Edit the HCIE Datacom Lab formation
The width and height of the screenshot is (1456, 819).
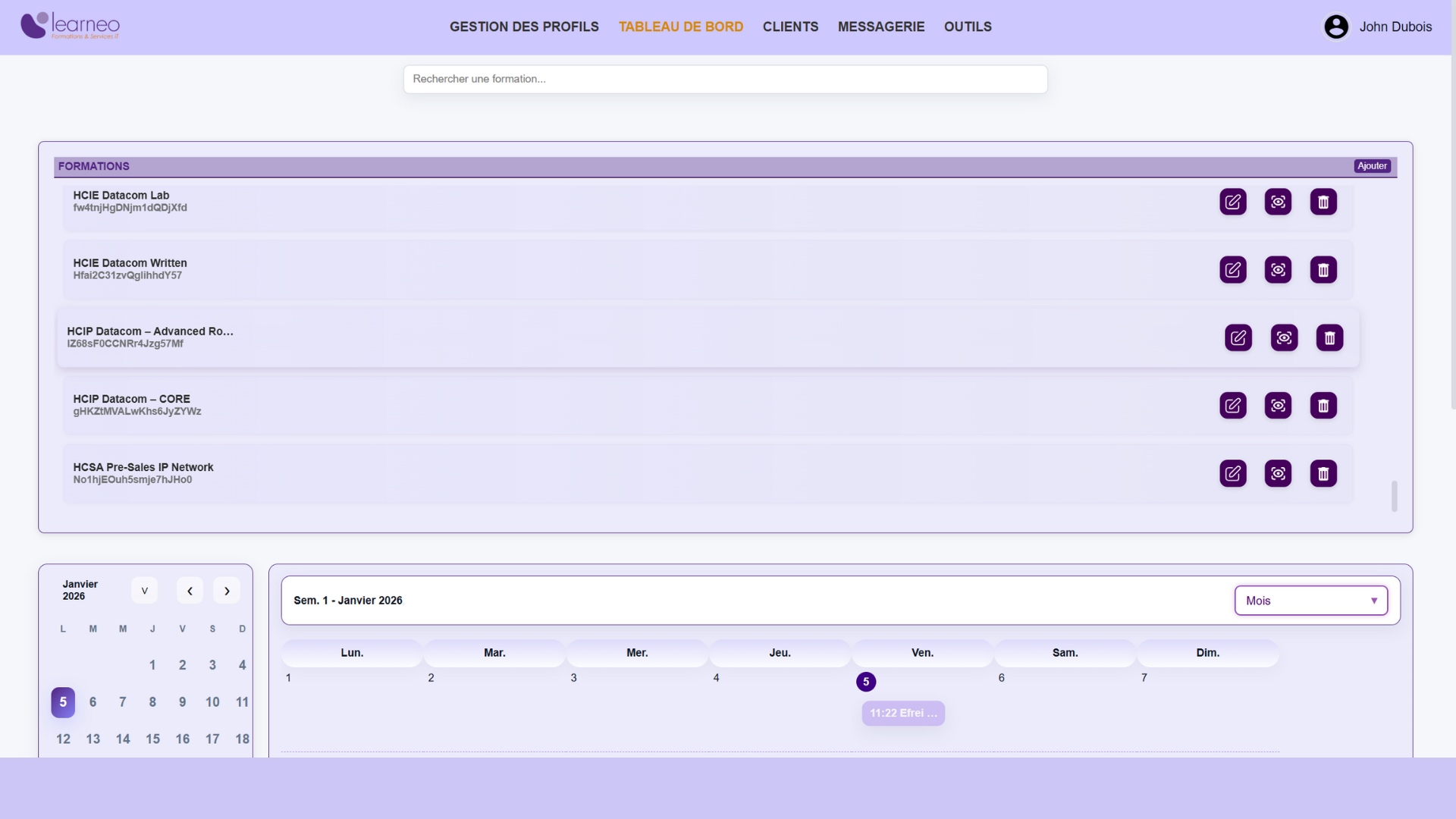[x=1232, y=202]
